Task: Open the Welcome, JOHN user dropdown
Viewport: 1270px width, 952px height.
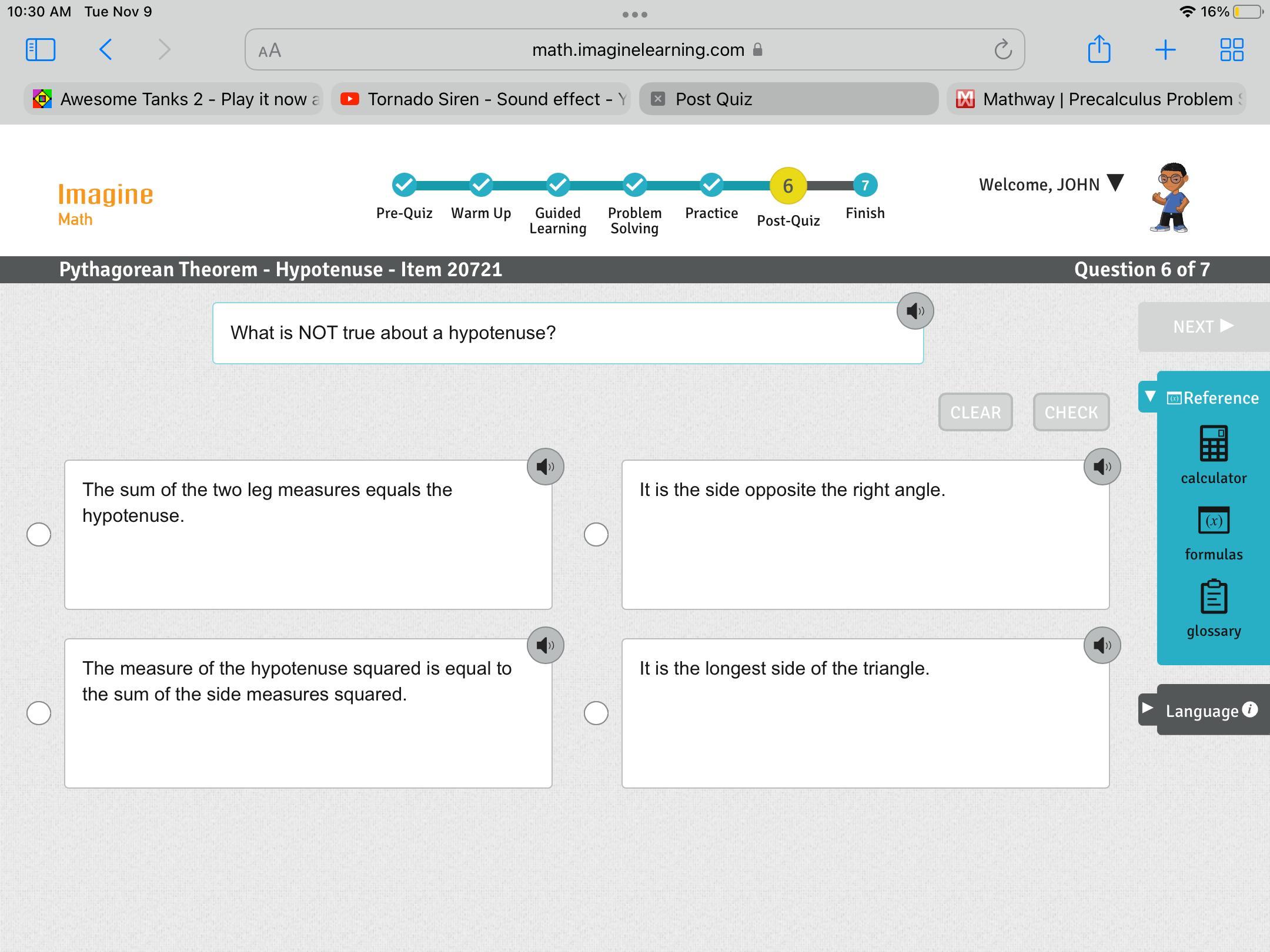Action: click(x=1115, y=183)
